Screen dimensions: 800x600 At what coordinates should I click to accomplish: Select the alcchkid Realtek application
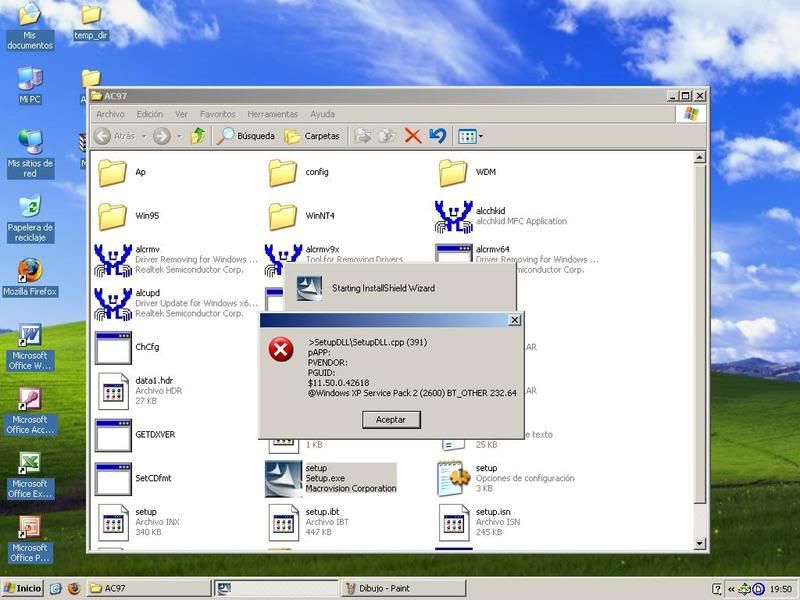pos(501,216)
